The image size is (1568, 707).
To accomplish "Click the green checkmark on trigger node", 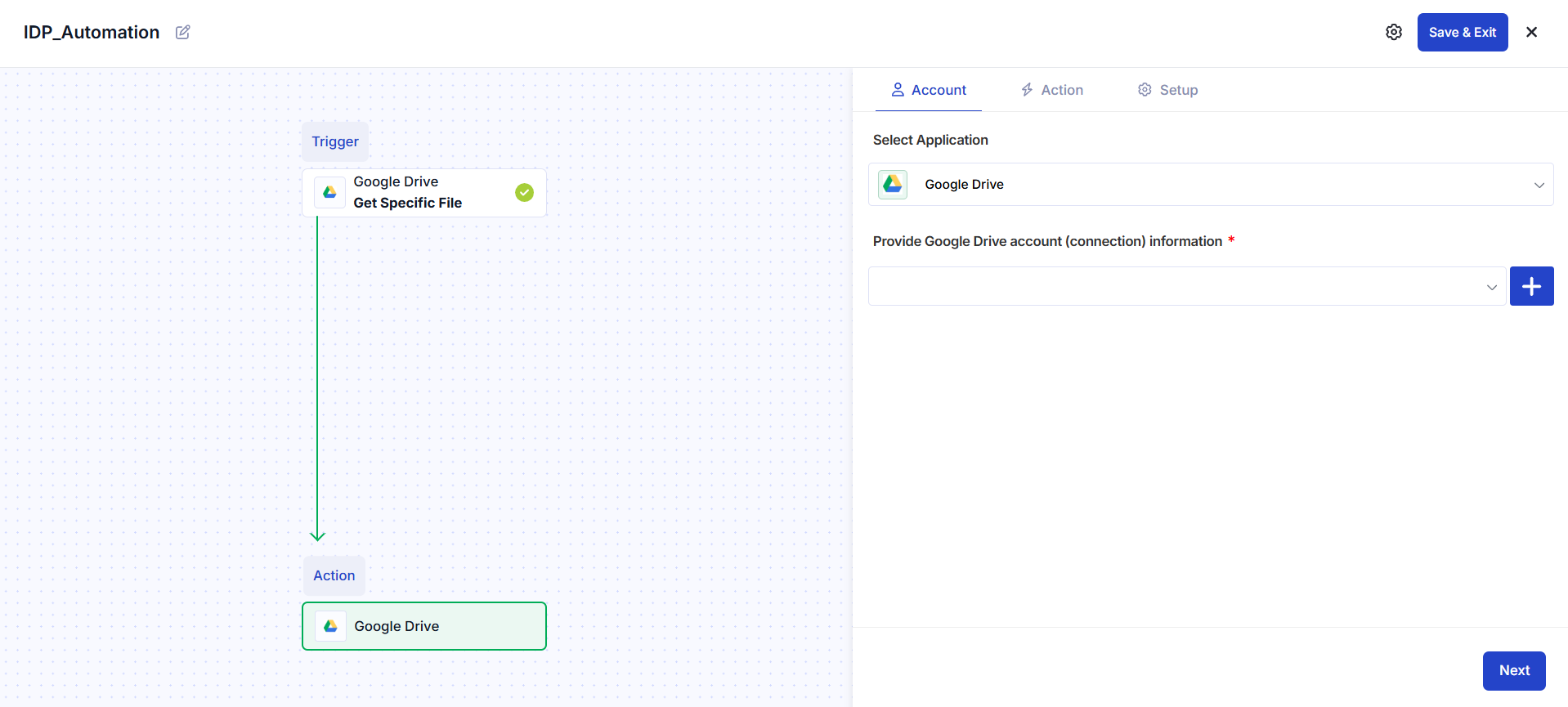I will pyautogui.click(x=524, y=192).
